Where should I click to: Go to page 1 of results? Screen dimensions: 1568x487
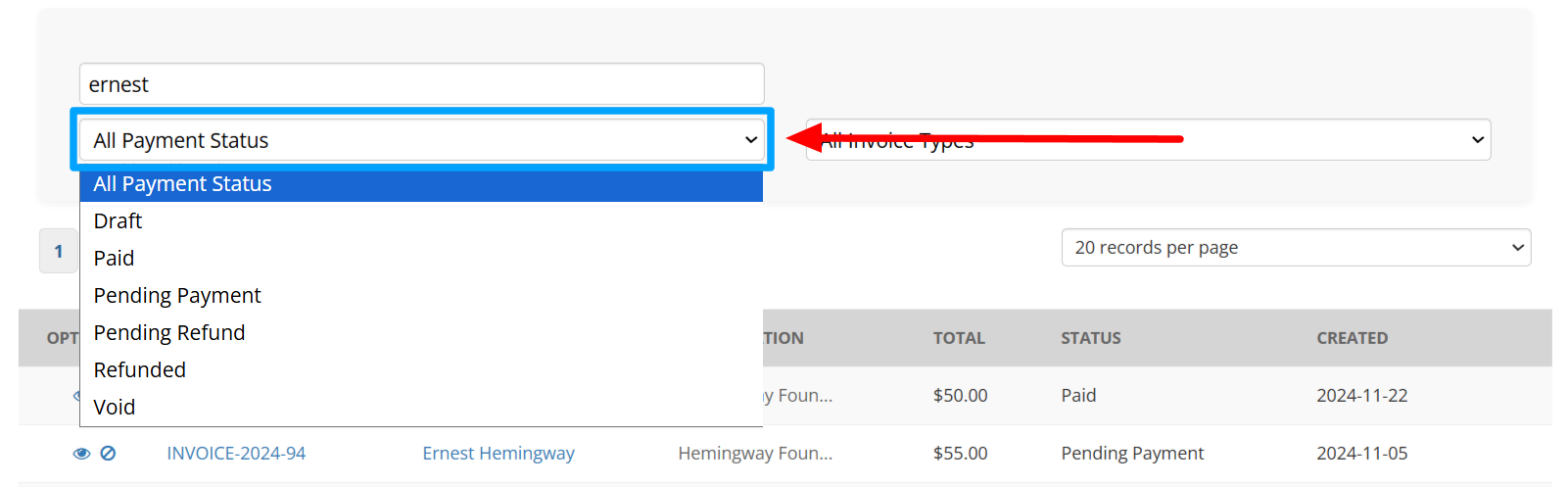point(59,252)
